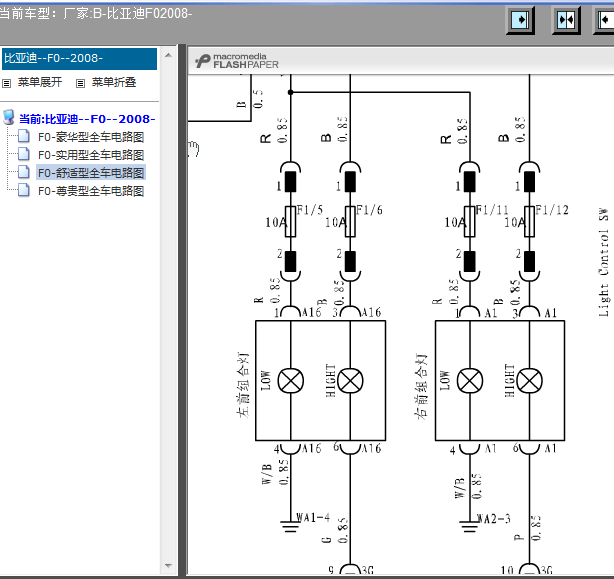
Task: Click HIGHT lamp symbol in 右前组合灯
Action: (529, 381)
